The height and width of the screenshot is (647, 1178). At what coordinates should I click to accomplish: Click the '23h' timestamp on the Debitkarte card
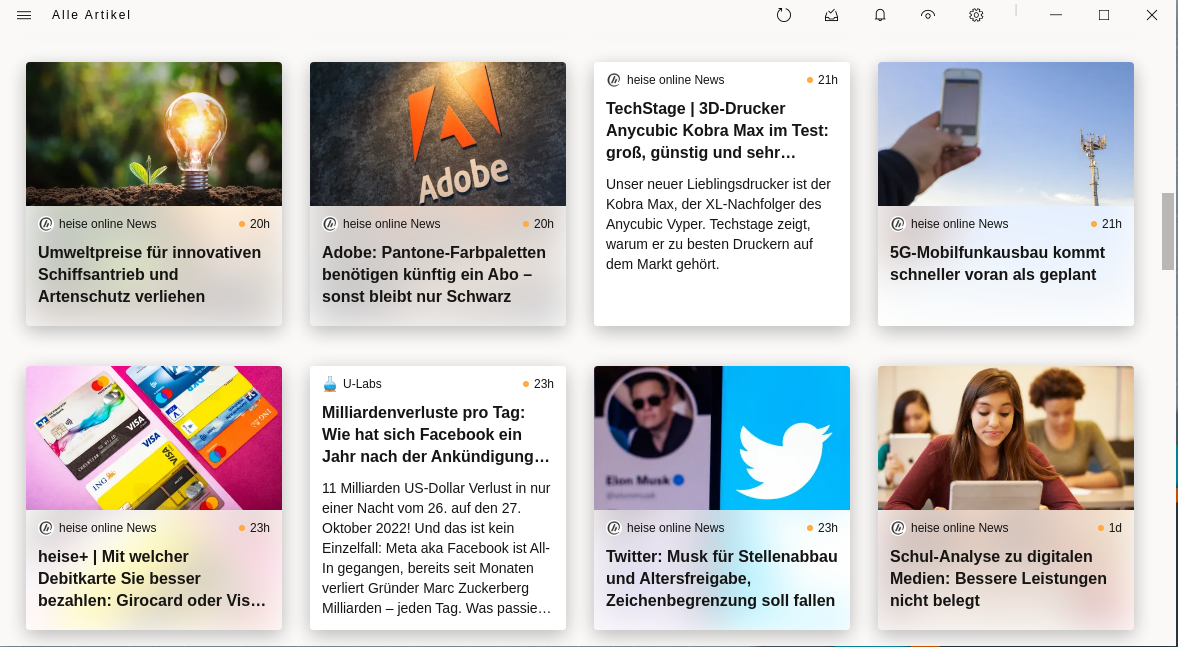[x=260, y=528]
